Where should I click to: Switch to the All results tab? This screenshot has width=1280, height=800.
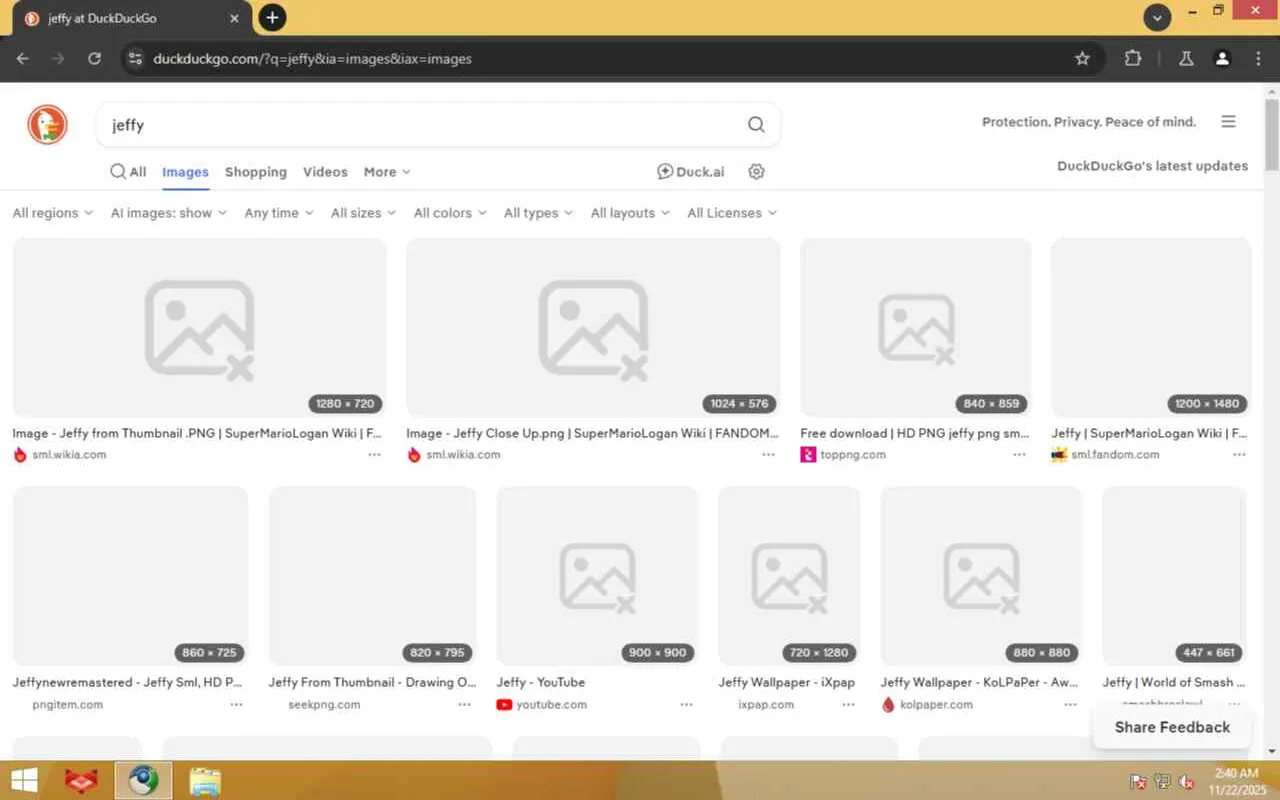[128, 172]
